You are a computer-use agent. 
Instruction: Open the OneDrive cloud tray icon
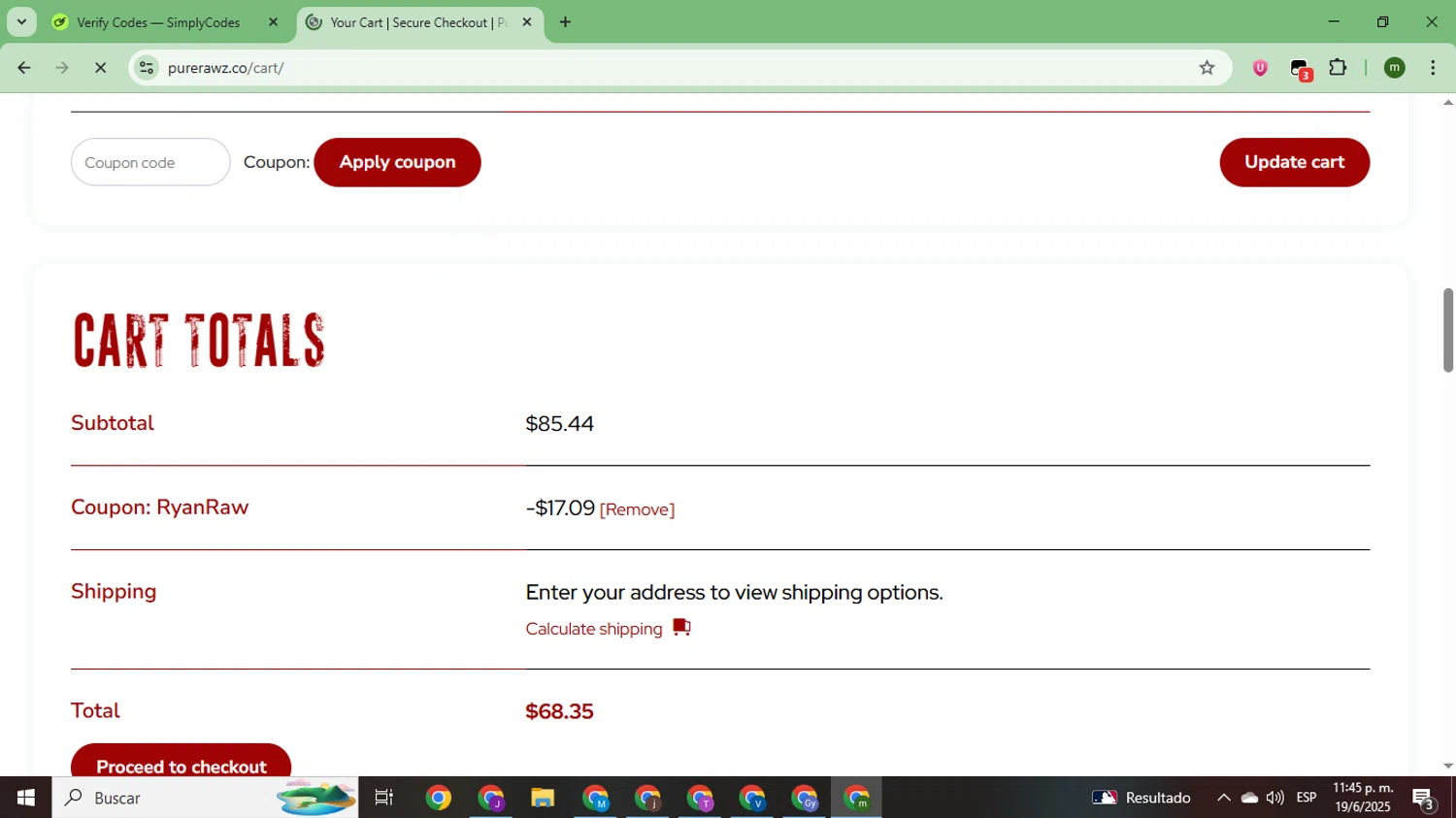(x=1250, y=798)
